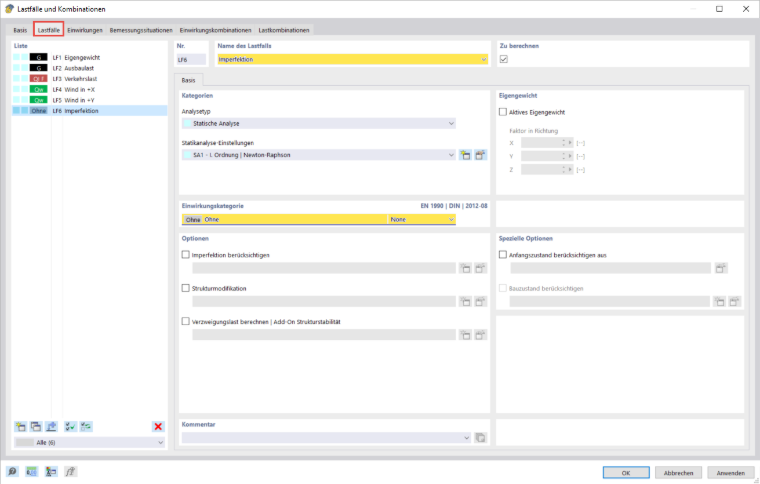Select LF4 Wind in +X
The height and width of the screenshot is (484, 760).
pos(90,89)
